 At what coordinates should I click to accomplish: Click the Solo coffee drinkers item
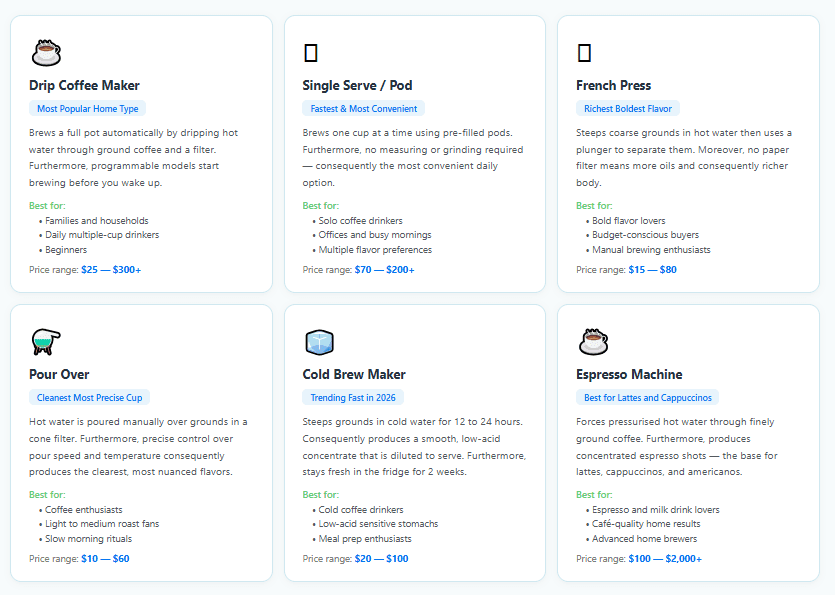(361, 221)
